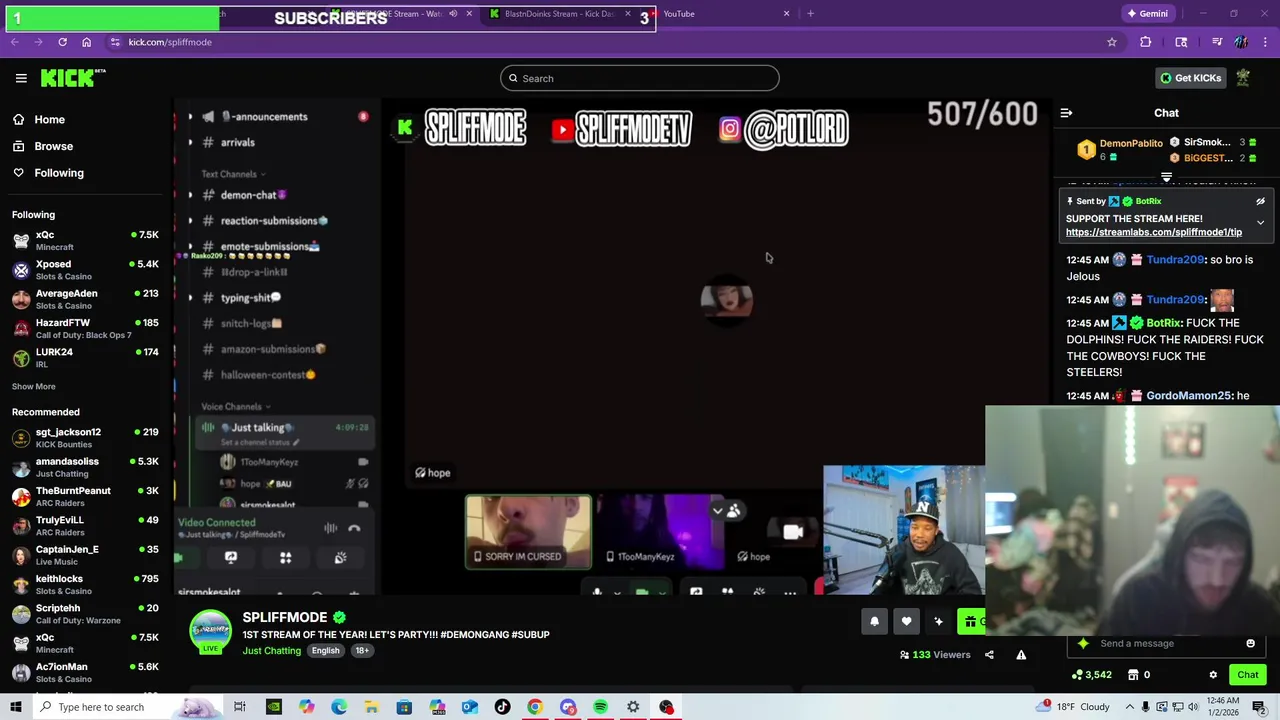Toggle follow heart button for SPLIFFMODE

click(906, 622)
